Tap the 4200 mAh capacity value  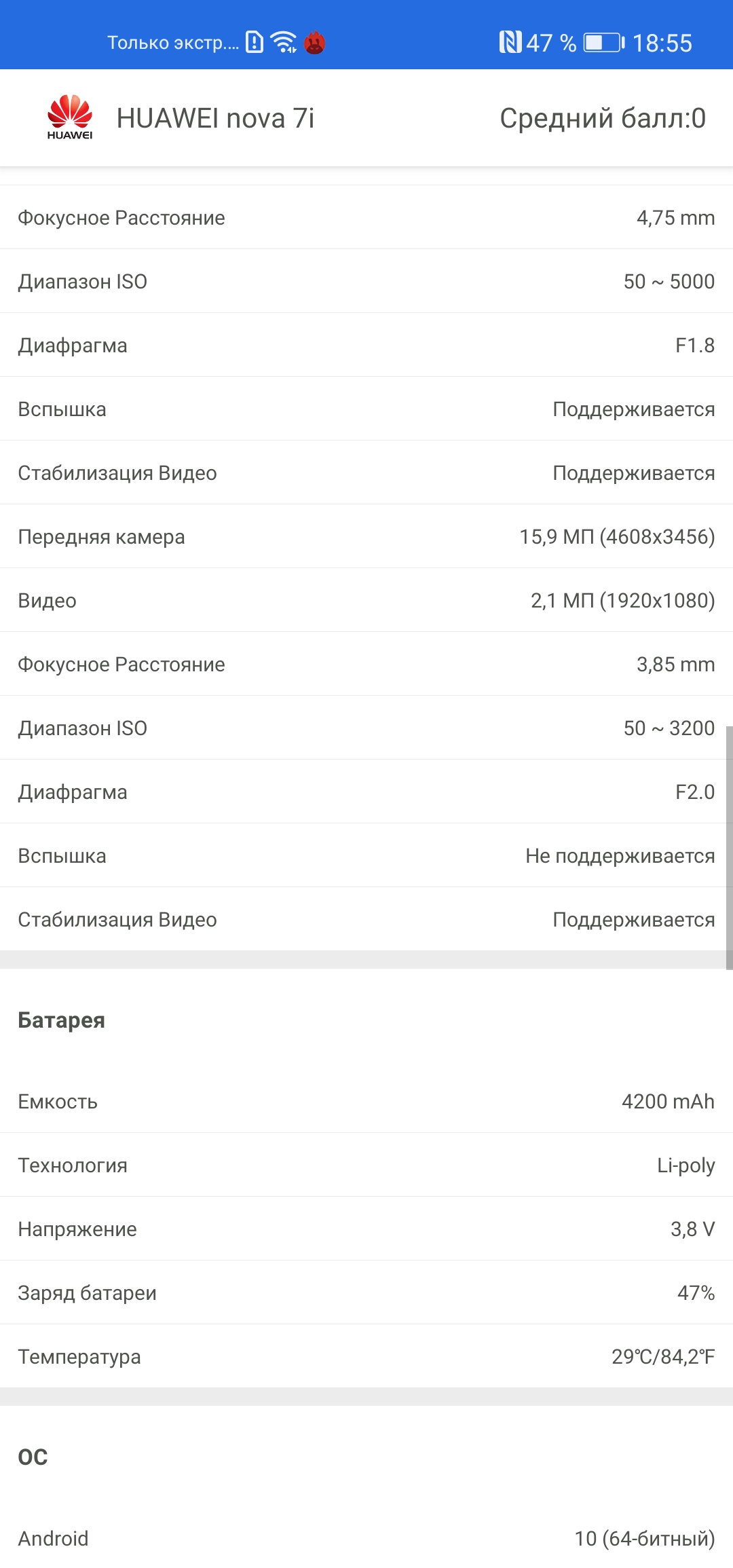pyautogui.click(x=668, y=1102)
